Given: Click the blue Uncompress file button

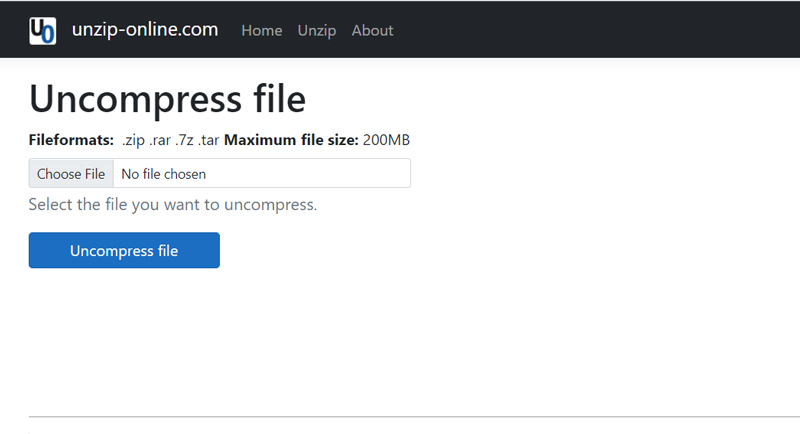Looking at the screenshot, I should pyautogui.click(x=124, y=251).
